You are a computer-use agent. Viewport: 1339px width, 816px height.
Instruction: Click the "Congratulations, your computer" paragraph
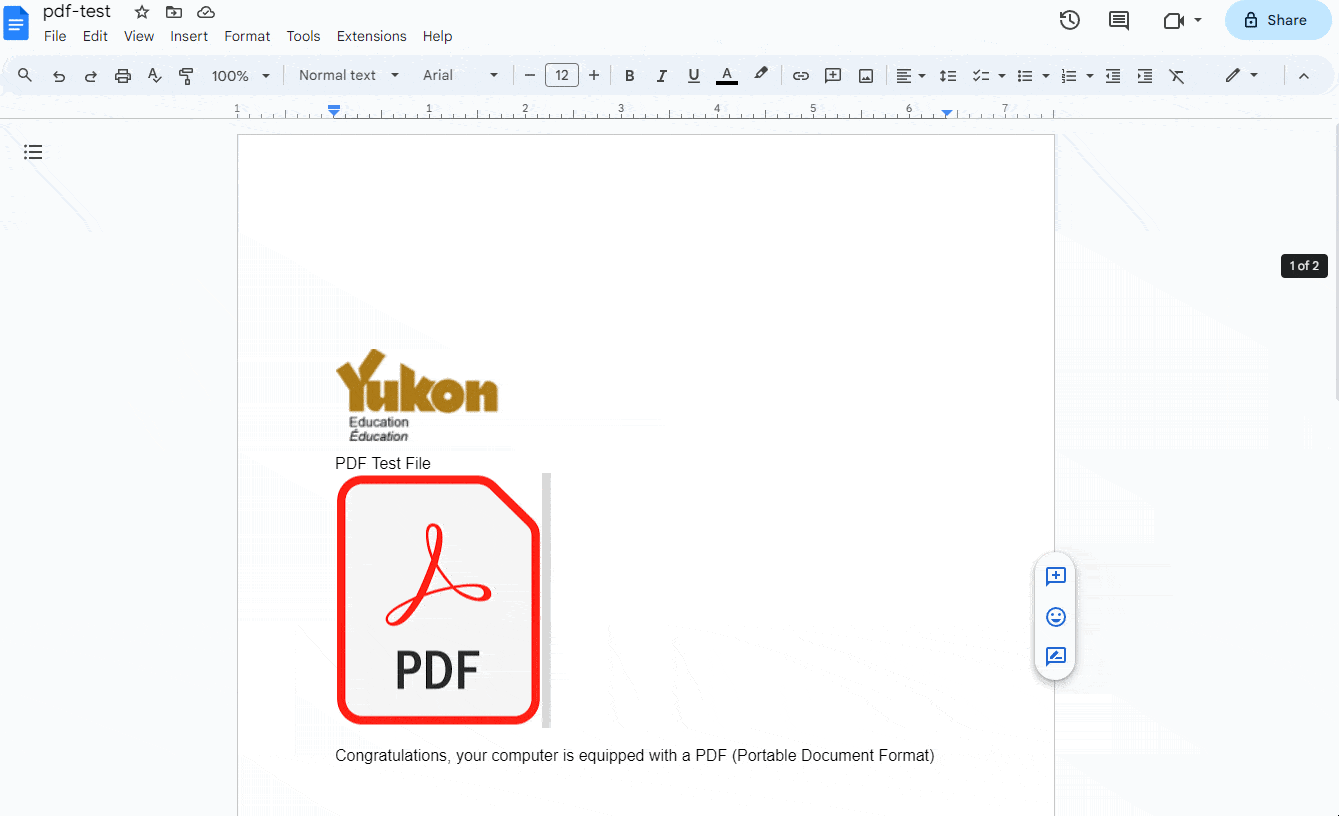pos(635,755)
